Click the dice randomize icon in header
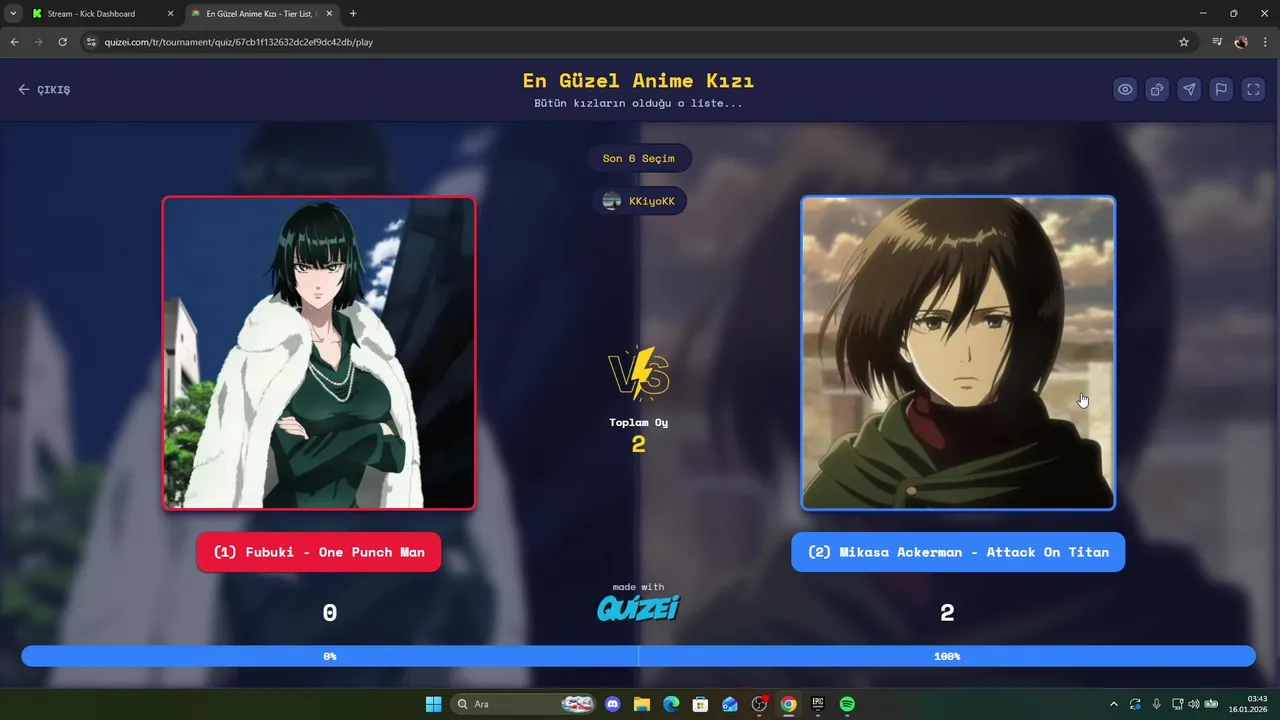 pos(1157,89)
